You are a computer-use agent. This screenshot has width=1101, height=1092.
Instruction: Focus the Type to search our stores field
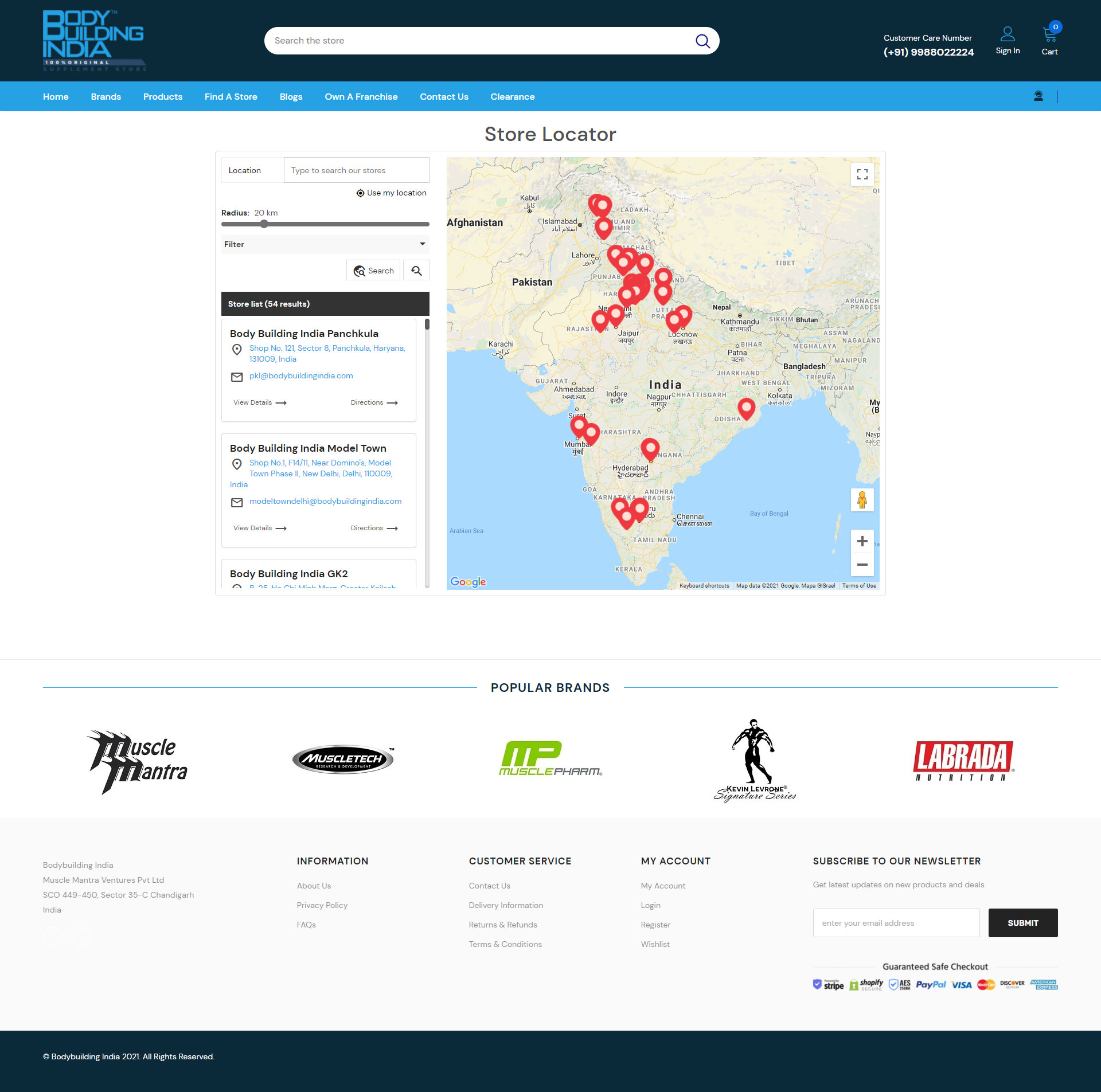pyautogui.click(x=356, y=170)
